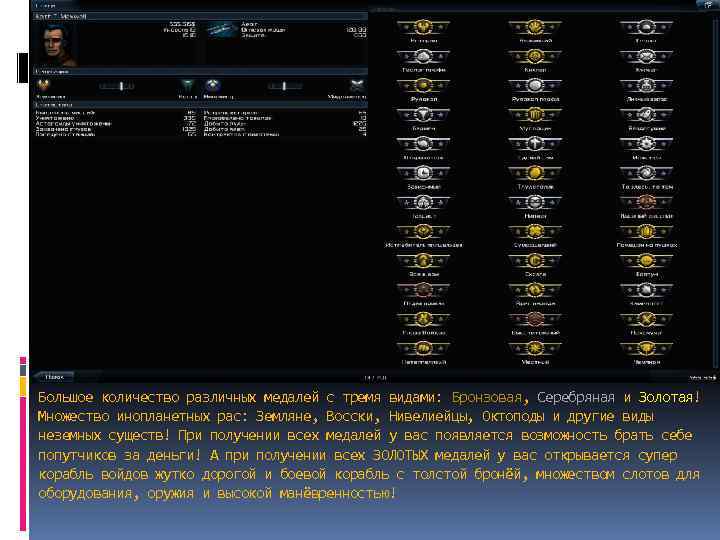Click the gold Скряга medal

(534, 262)
